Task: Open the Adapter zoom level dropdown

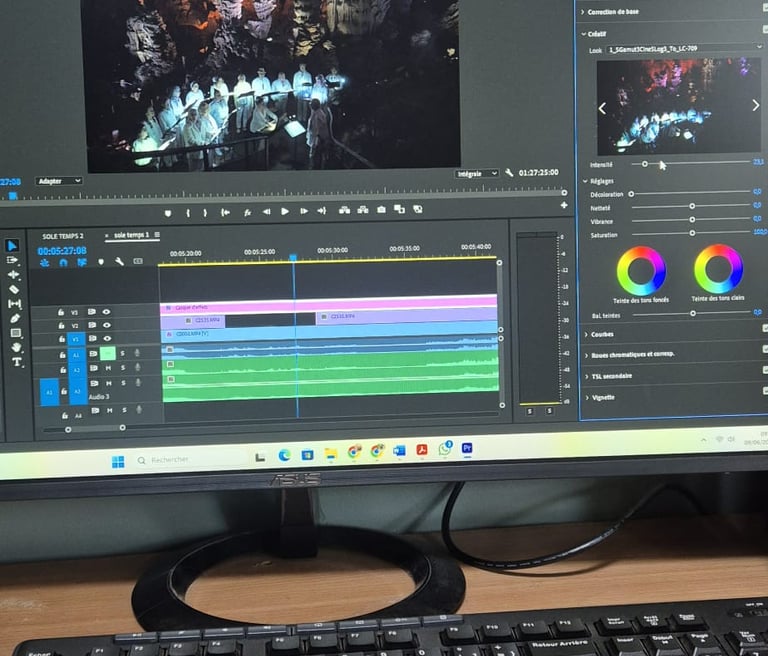Action: point(59,181)
